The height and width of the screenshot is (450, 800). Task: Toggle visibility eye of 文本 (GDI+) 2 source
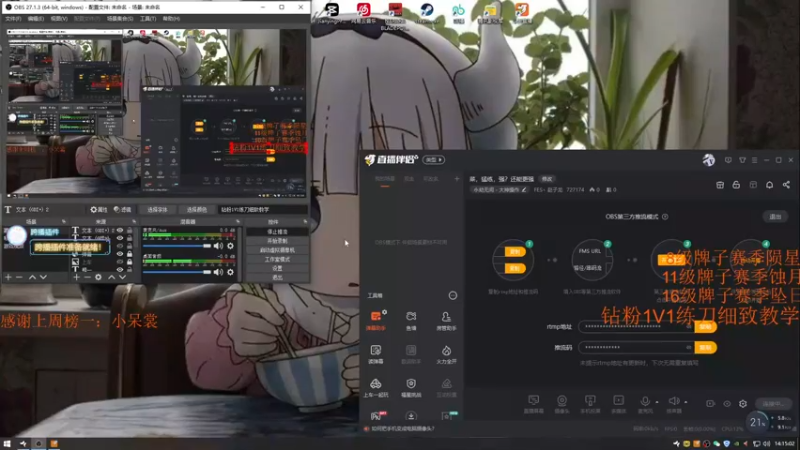tap(120, 231)
